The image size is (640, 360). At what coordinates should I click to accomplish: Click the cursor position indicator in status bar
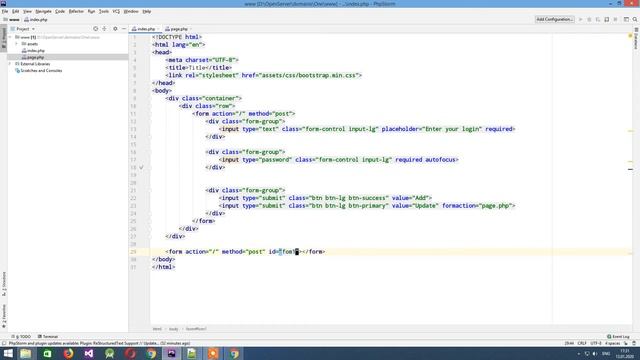point(569,343)
